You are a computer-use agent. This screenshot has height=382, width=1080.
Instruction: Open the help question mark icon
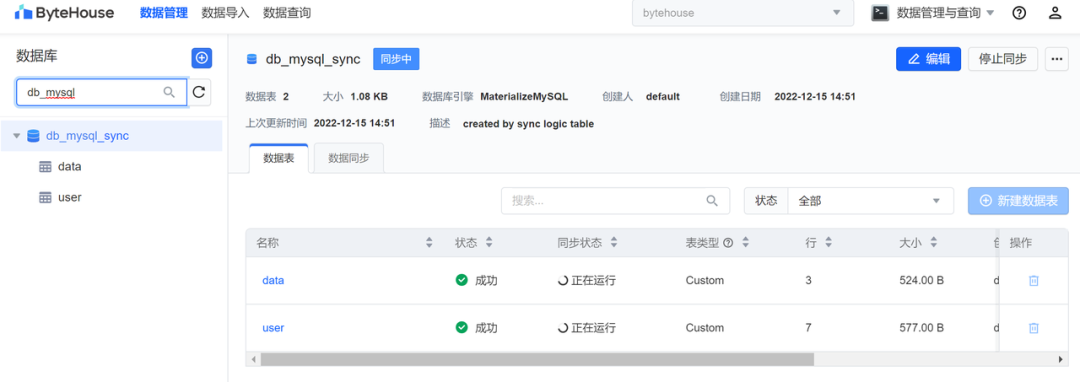(1019, 13)
